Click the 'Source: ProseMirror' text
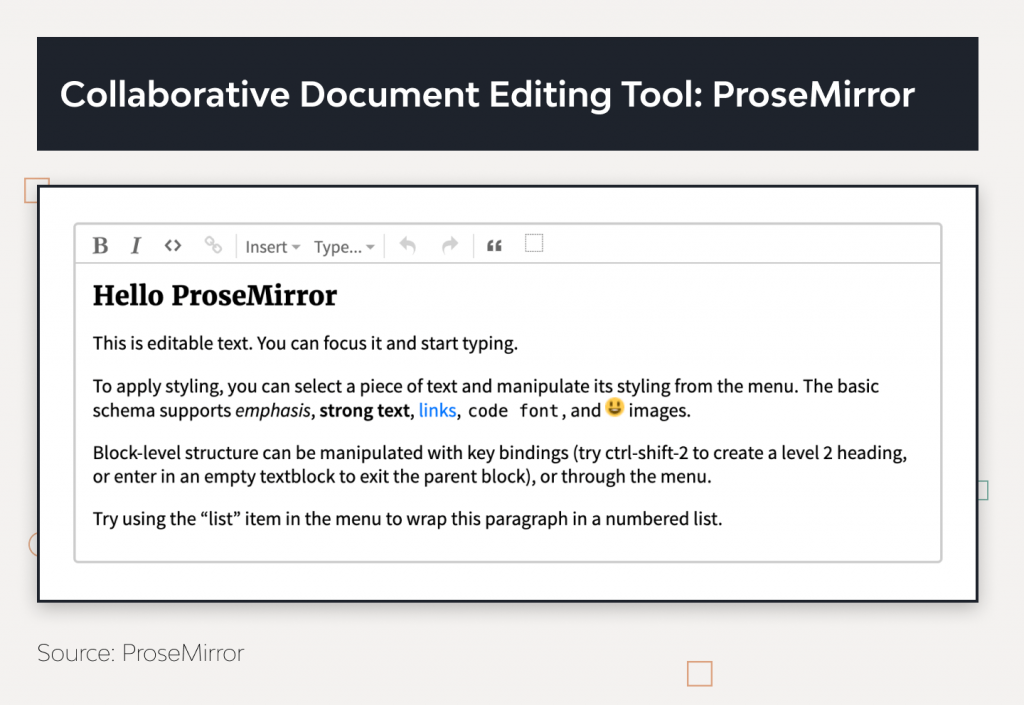The image size is (1024, 705). click(139, 653)
